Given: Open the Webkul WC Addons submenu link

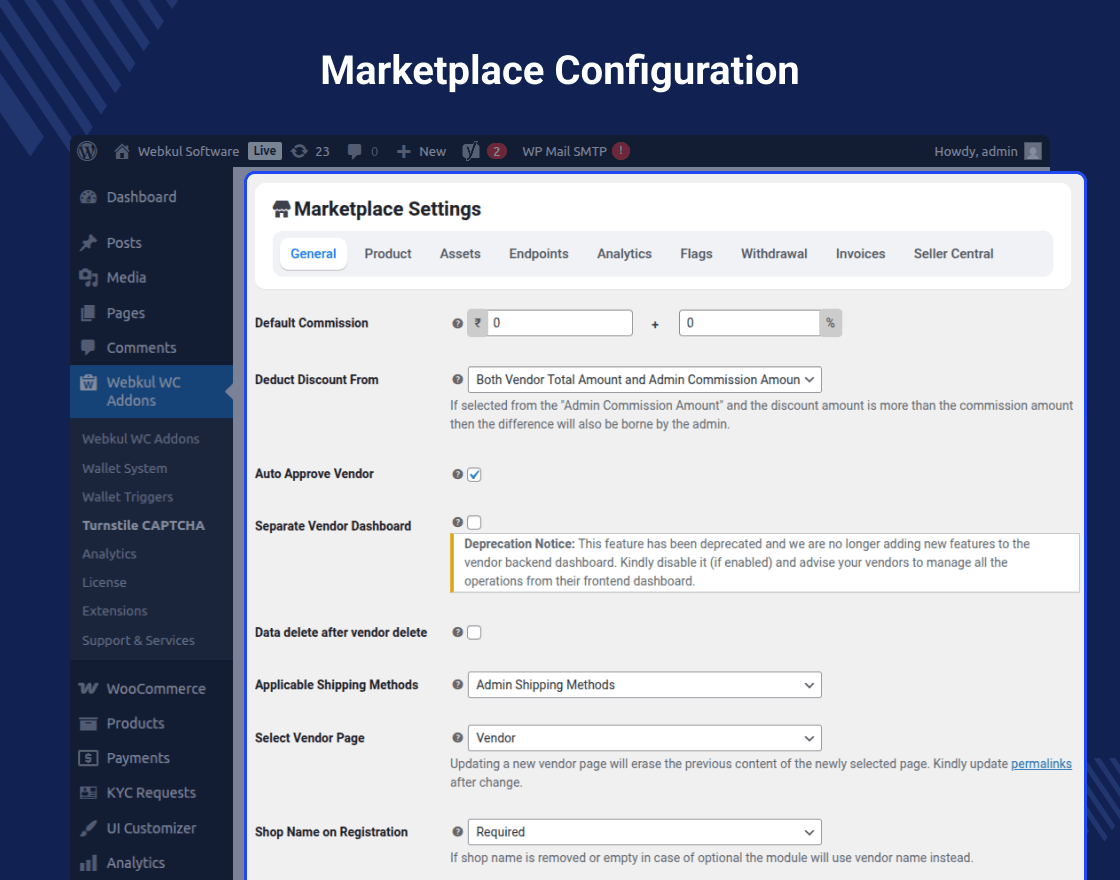Looking at the screenshot, I should point(141,439).
